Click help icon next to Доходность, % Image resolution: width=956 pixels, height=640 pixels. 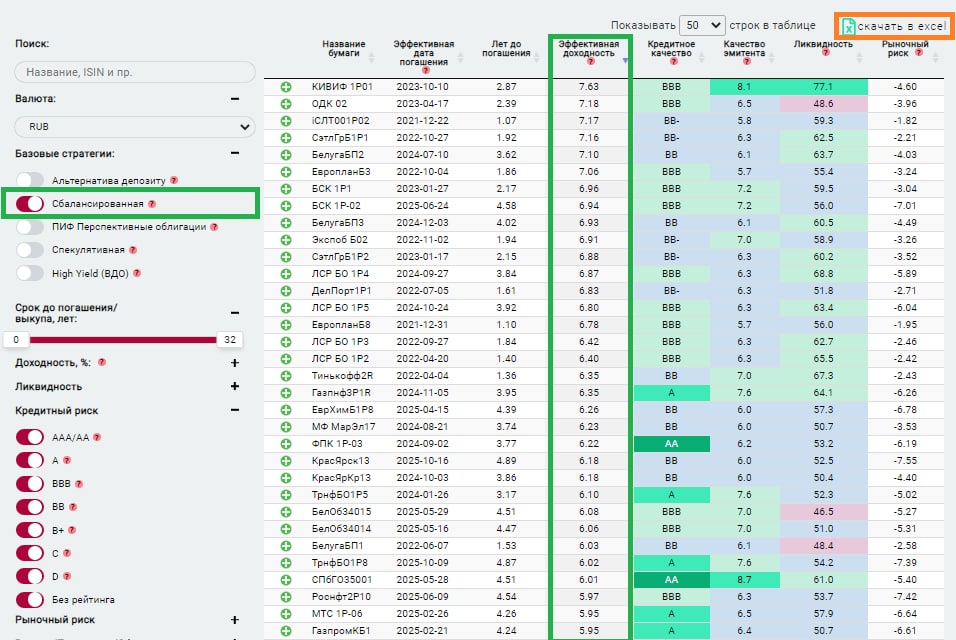[x=102, y=362]
